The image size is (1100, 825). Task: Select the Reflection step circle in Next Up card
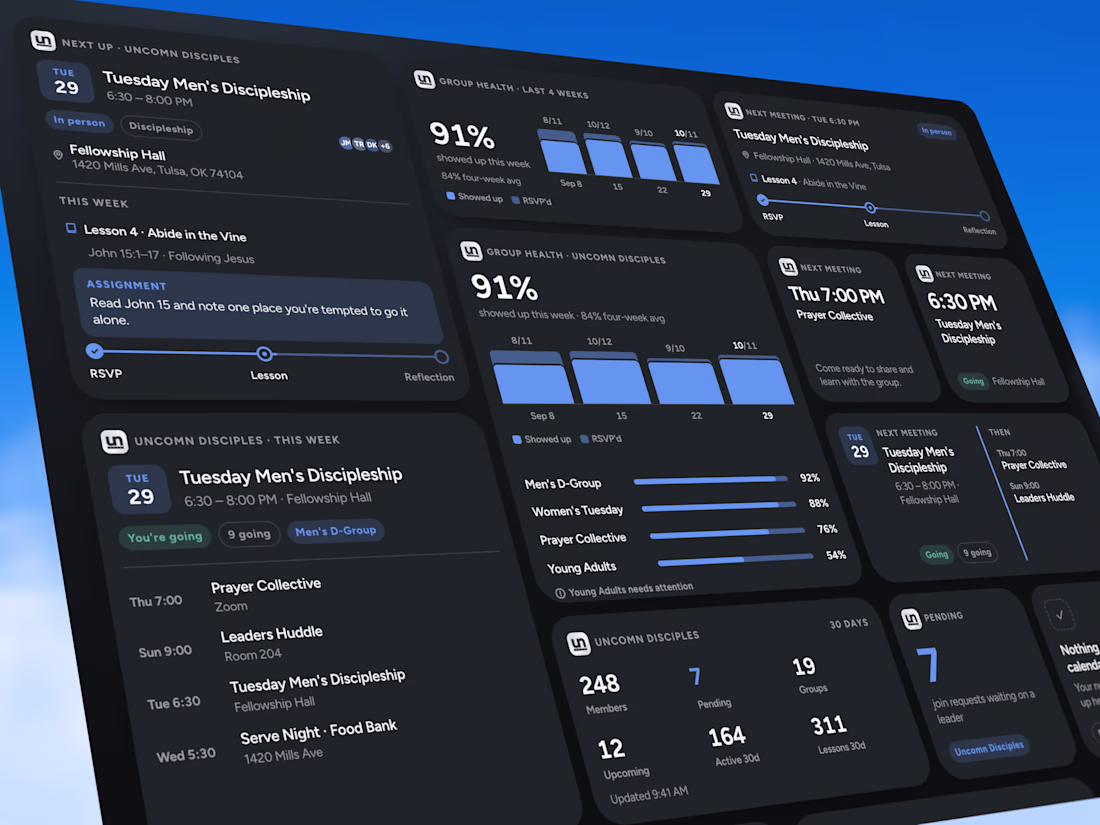pos(441,357)
